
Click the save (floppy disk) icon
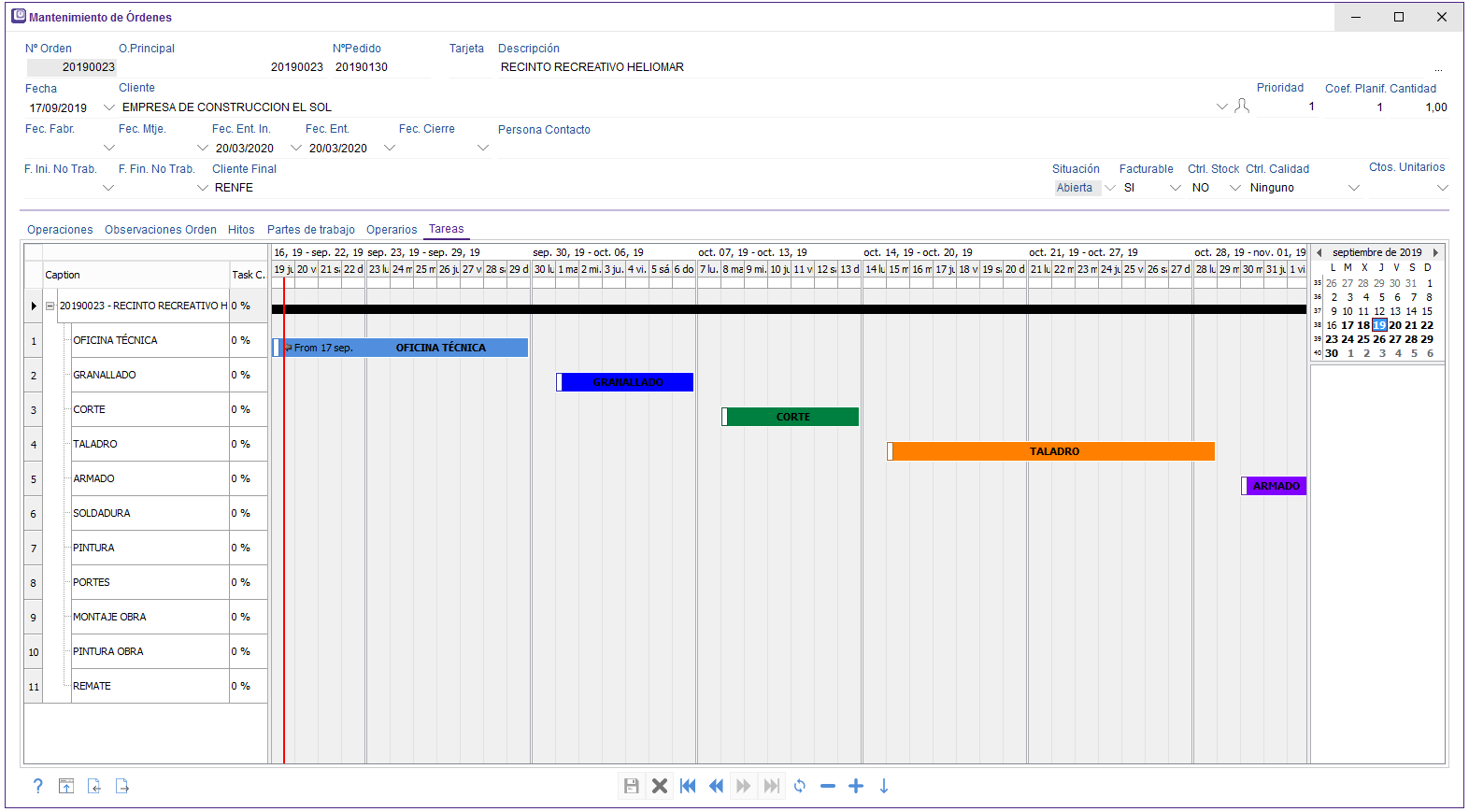(x=632, y=786)
